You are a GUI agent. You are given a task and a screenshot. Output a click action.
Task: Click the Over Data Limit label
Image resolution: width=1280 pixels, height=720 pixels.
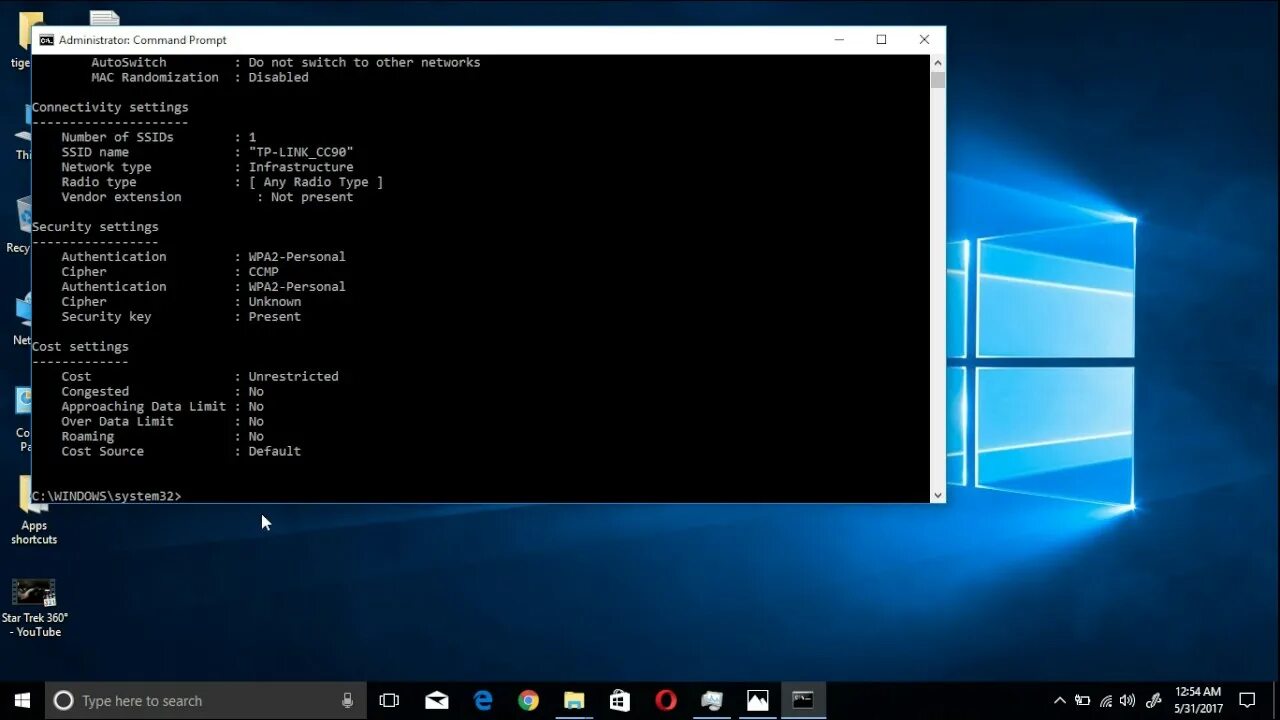pos(117,422)
